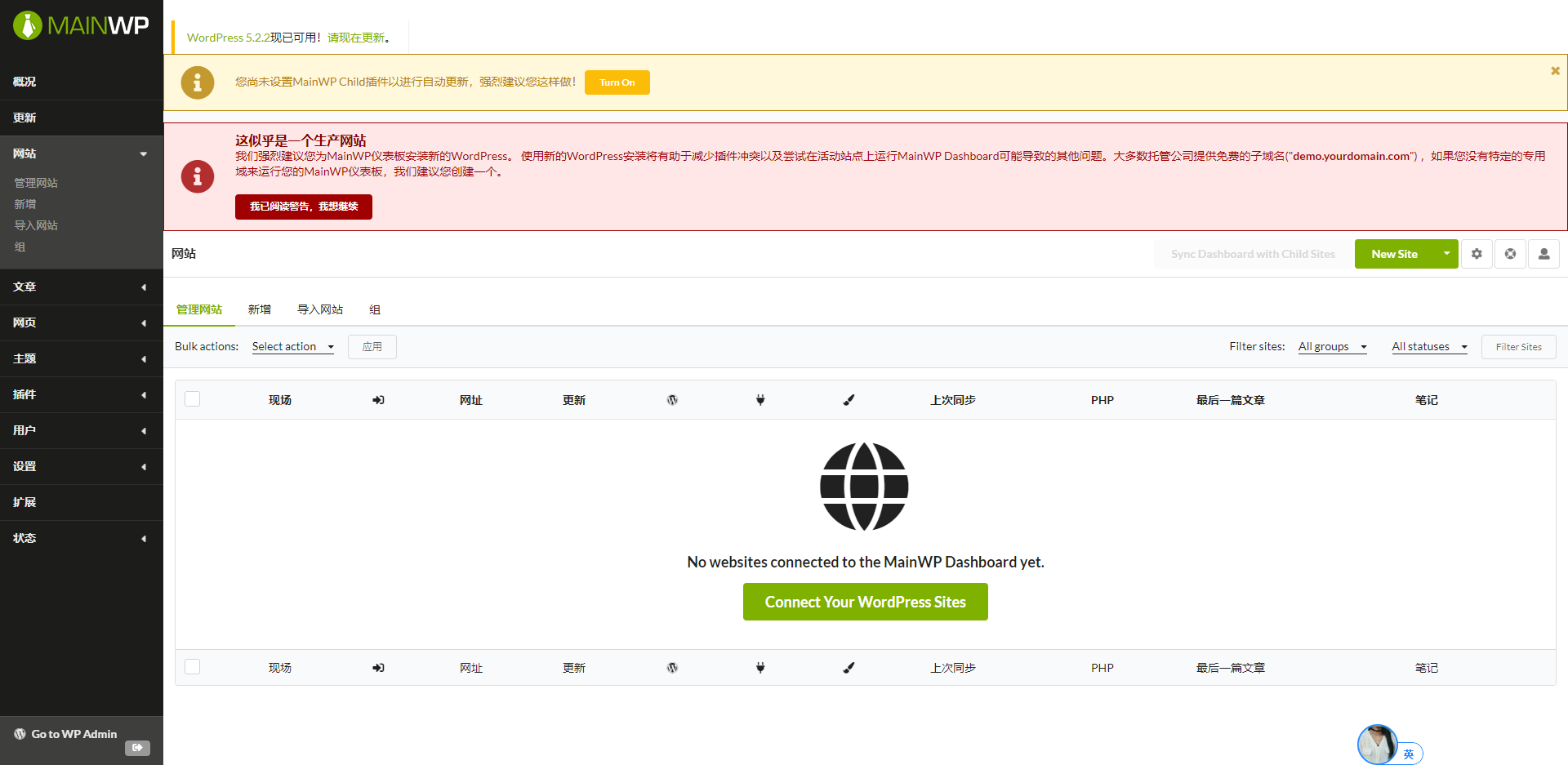
Task: Click plug icon in table footer
Action: [760, 668]
